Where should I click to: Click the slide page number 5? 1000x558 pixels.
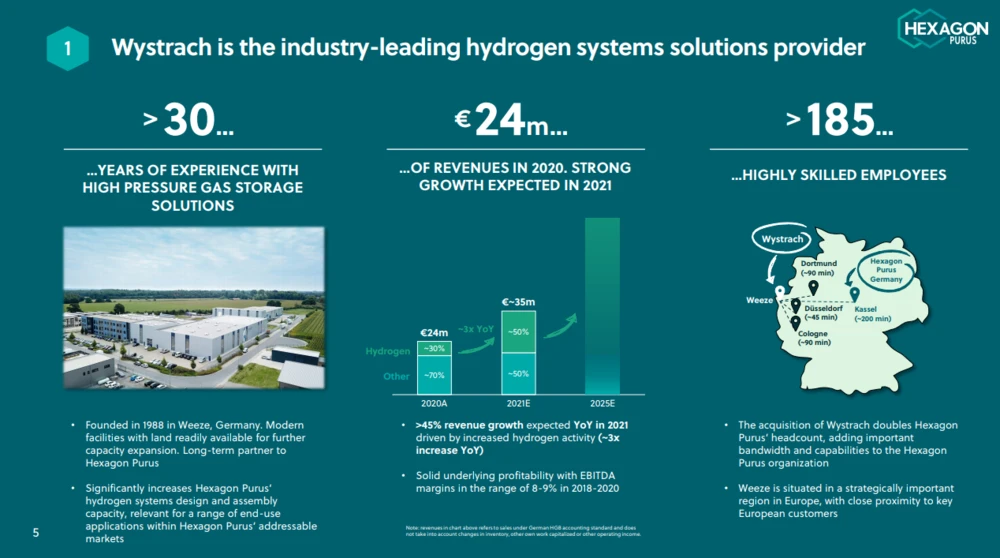click(x=36, y=533)
